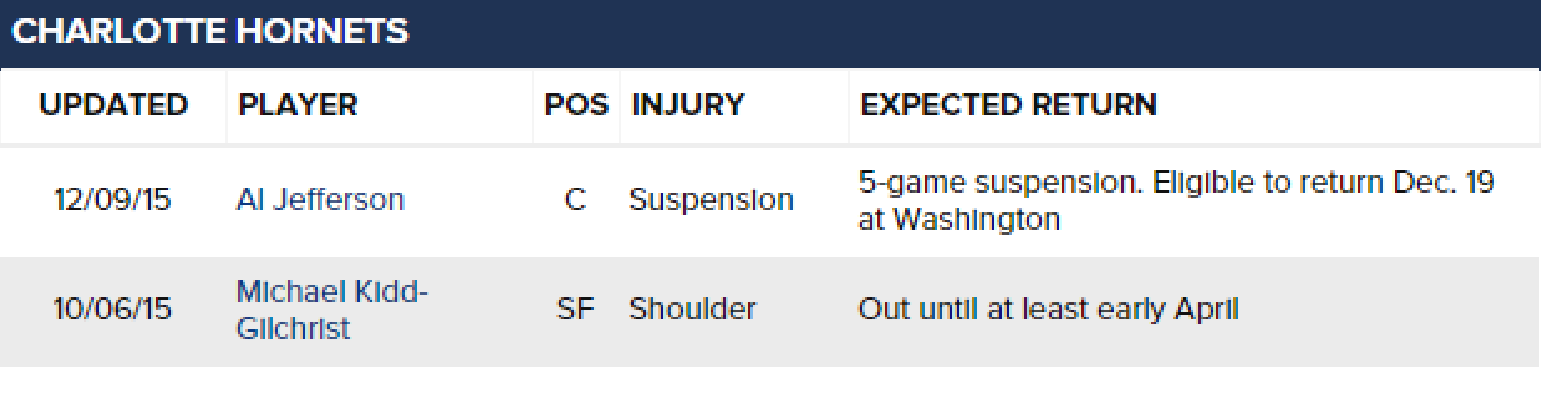Sort by the UPDATED column header
The width and height of the screenshot is (1541, 405).
pos(113,105)
